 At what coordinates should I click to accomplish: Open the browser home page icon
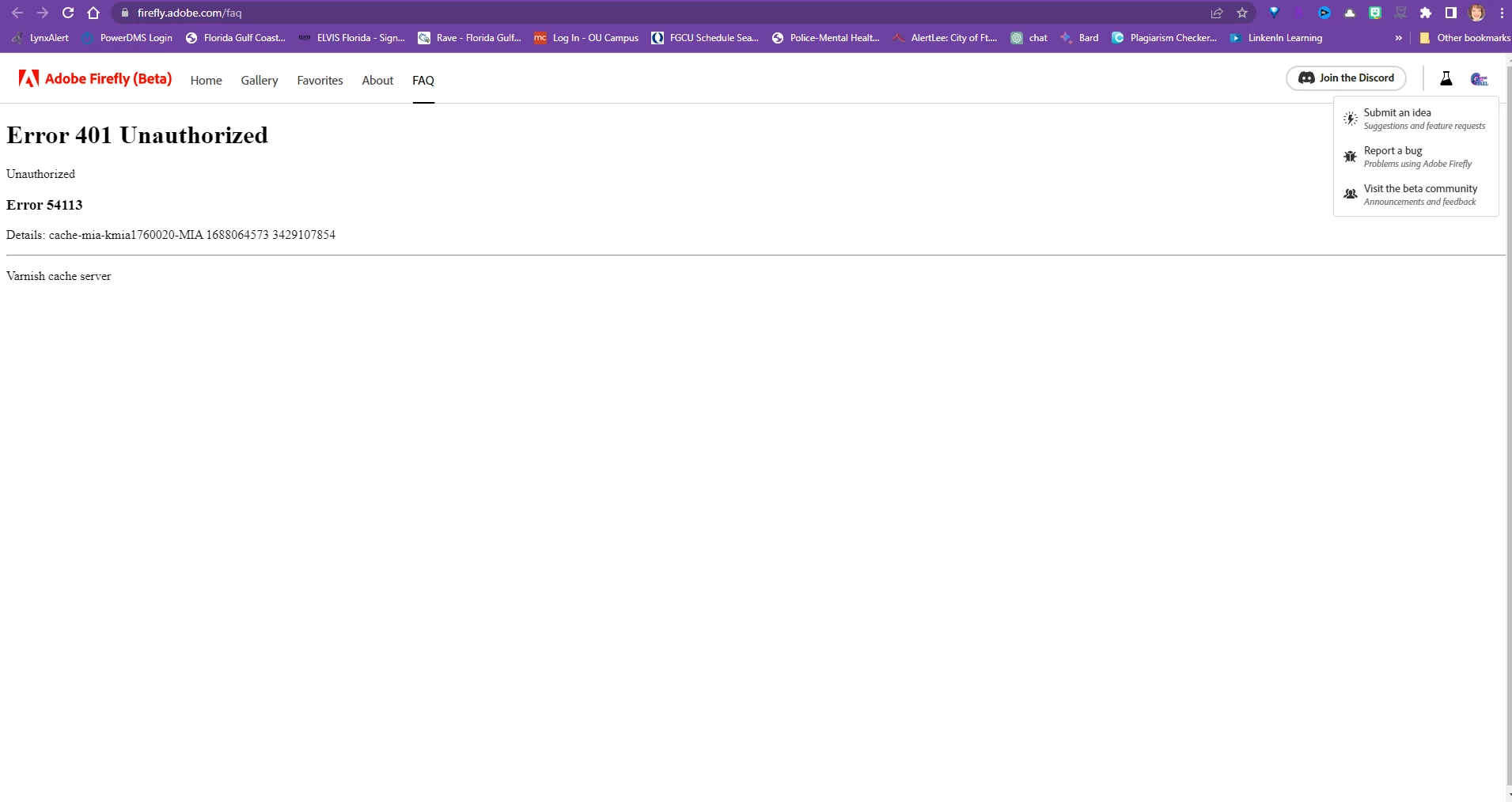tap(93, 13)
